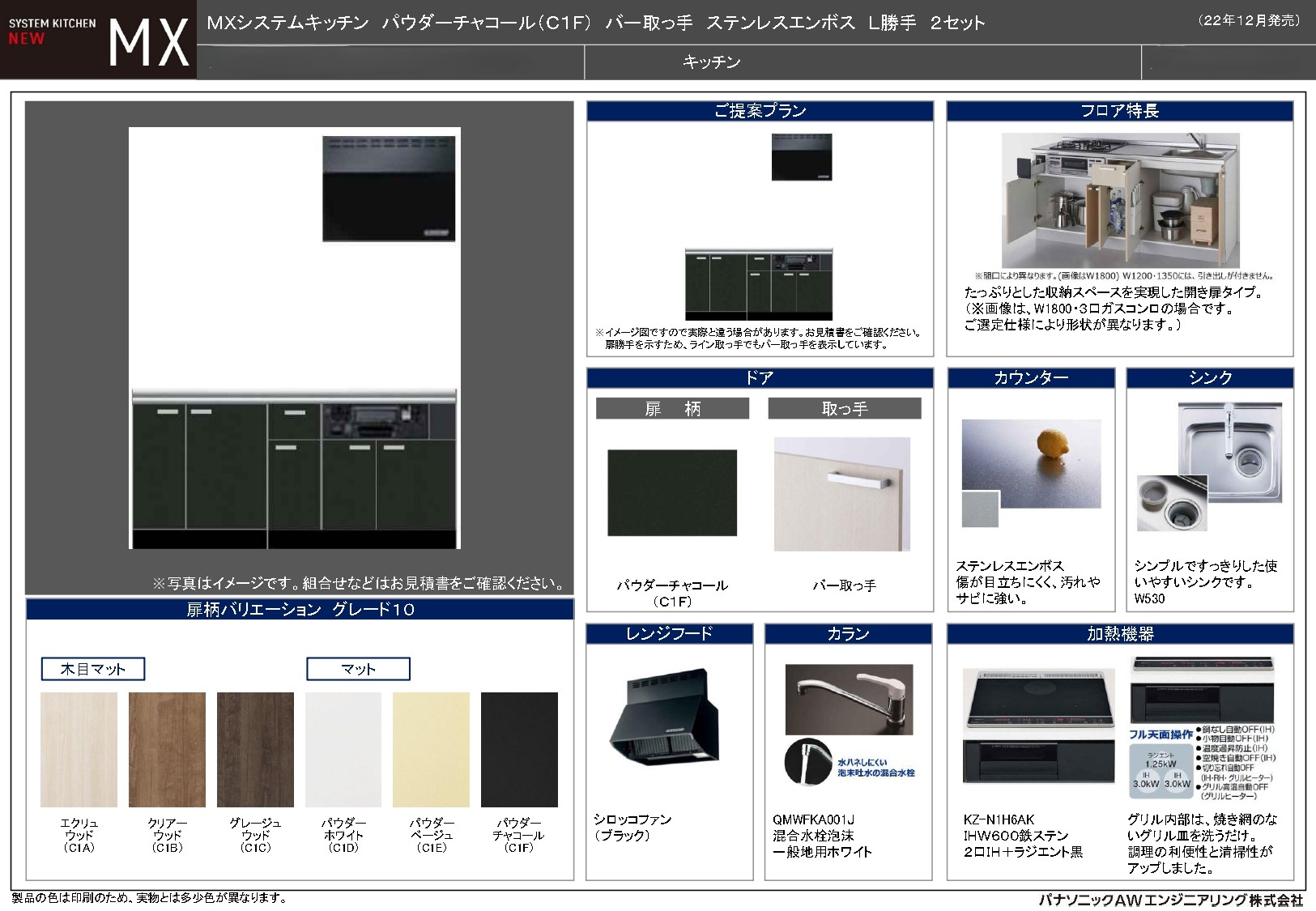Image resolution: width=1316 pixels, height=911 pixels.
Task: Click the 取っ手 sub-header
Action: tap(845, 409)
